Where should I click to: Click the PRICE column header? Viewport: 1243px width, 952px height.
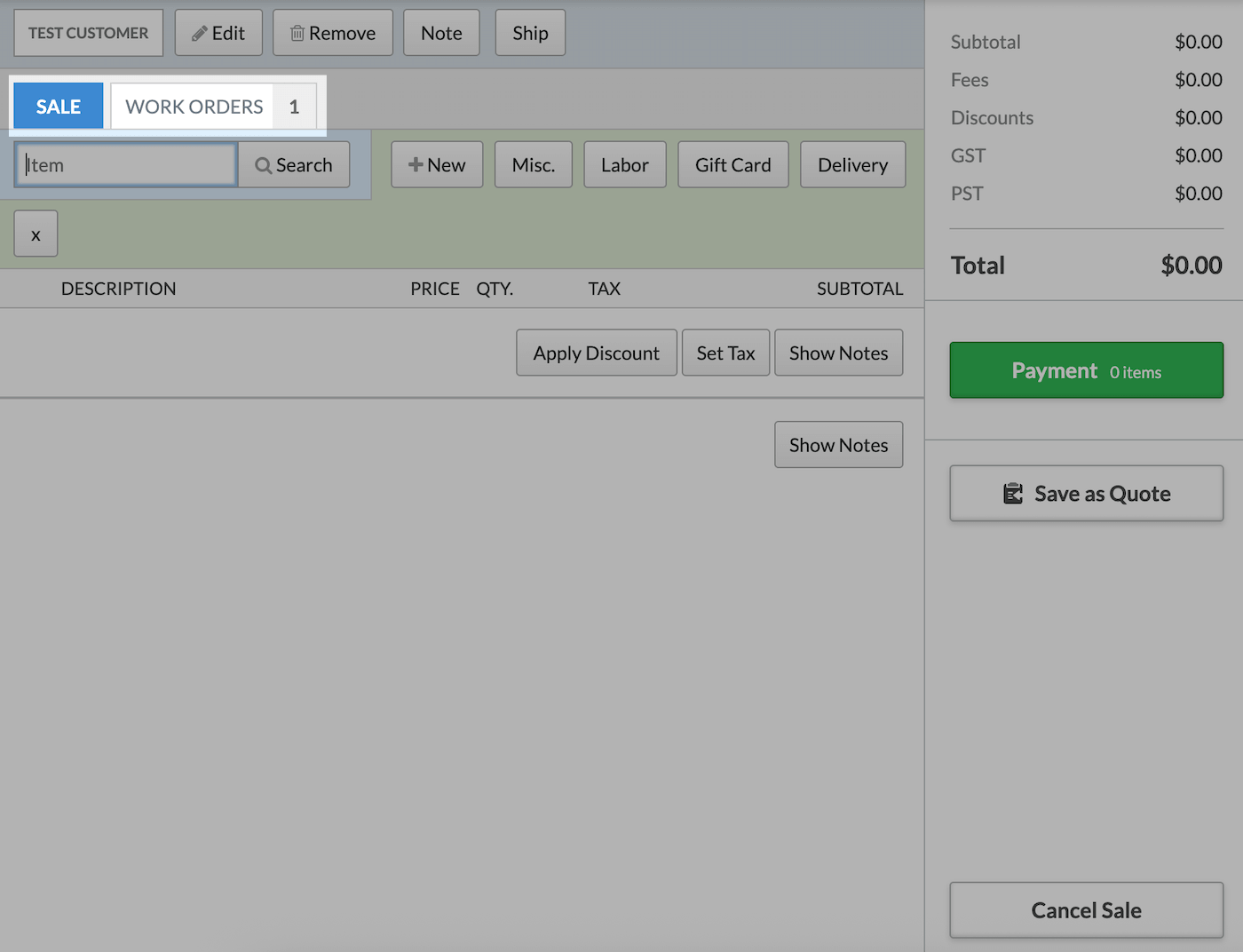pos(435,289)
